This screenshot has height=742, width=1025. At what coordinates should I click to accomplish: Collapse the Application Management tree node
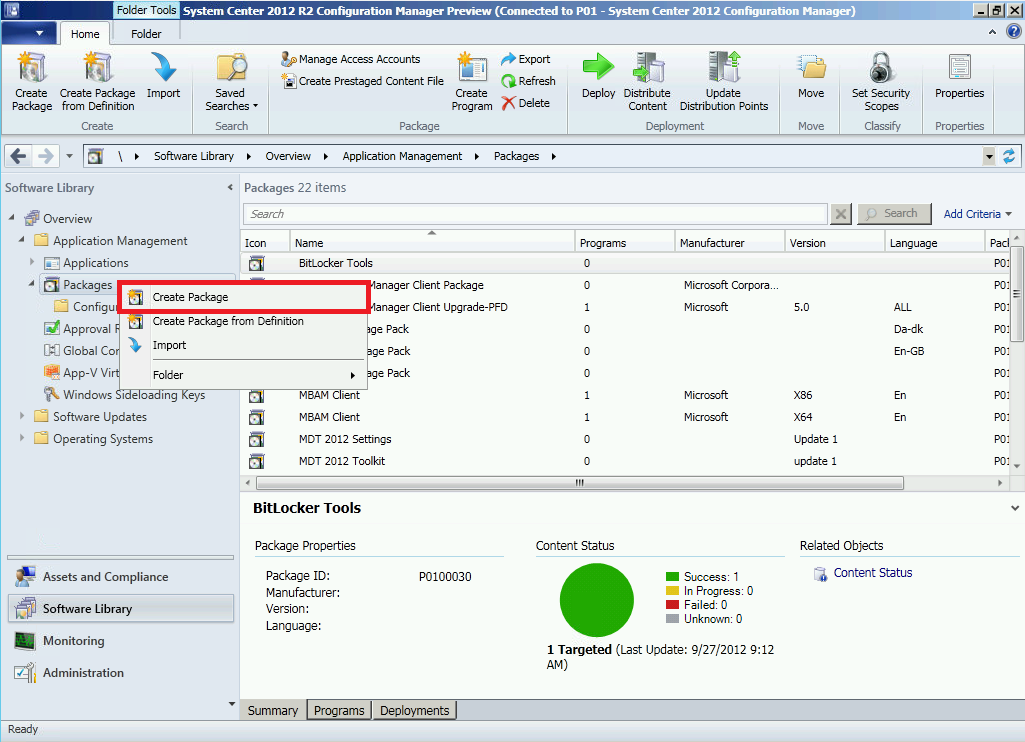[x=22, y=239]
